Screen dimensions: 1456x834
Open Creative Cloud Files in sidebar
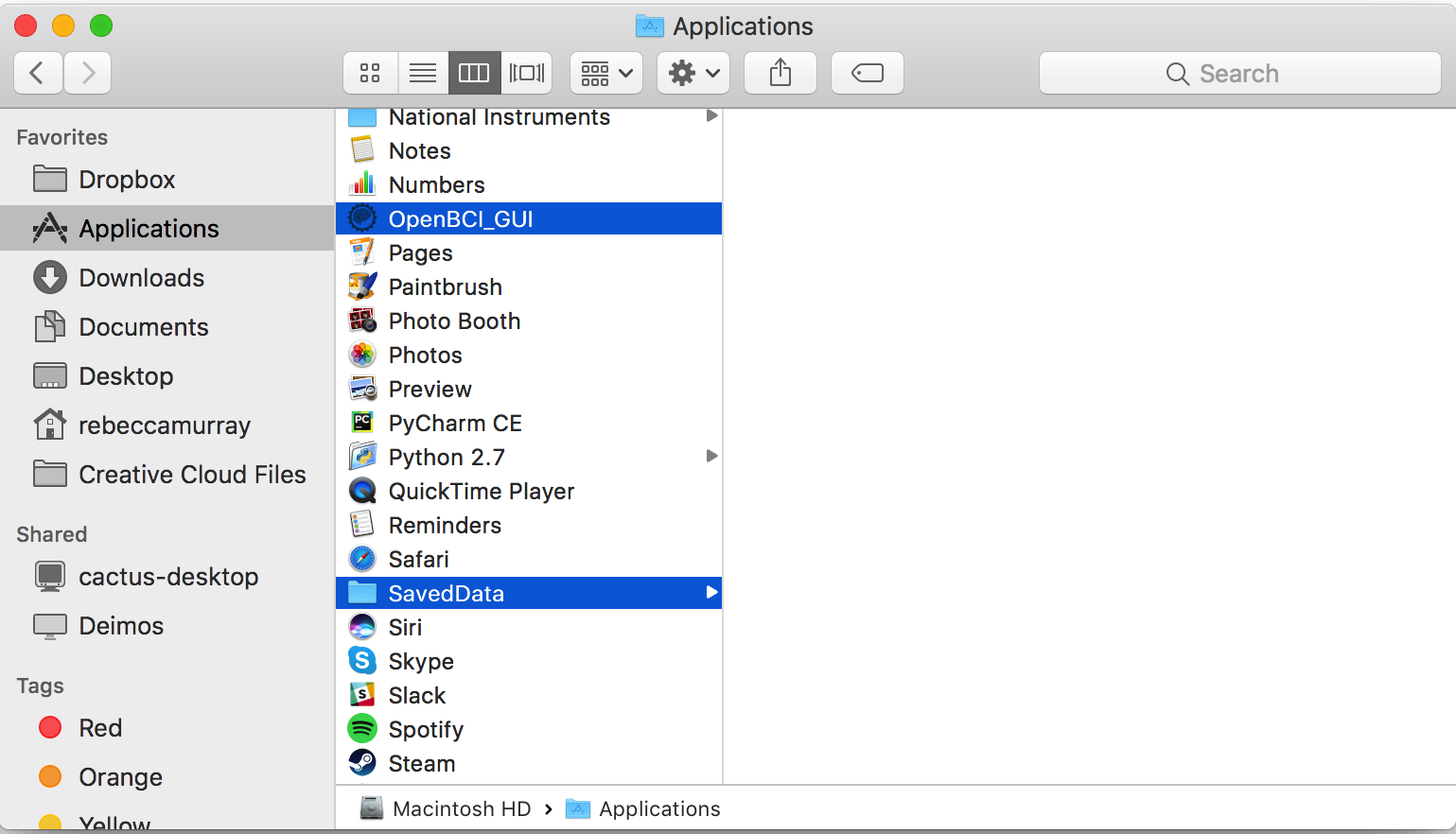click(167, 474)
